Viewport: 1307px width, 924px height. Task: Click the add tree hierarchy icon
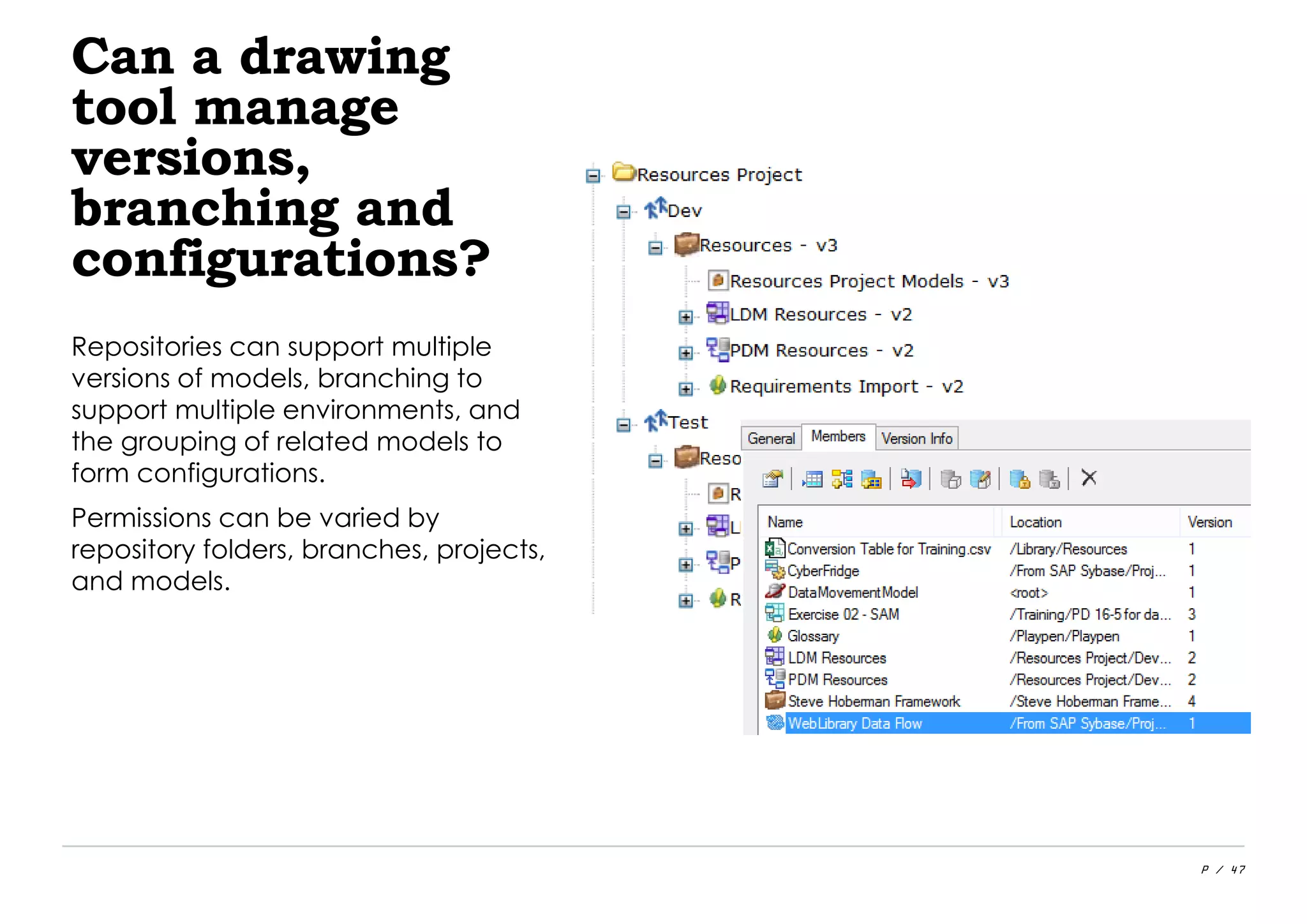[842, 479]
